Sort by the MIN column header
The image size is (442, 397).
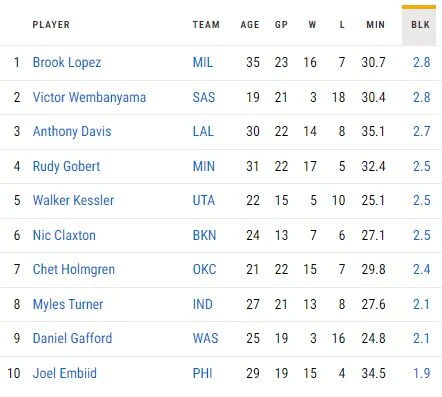(375, 25)
